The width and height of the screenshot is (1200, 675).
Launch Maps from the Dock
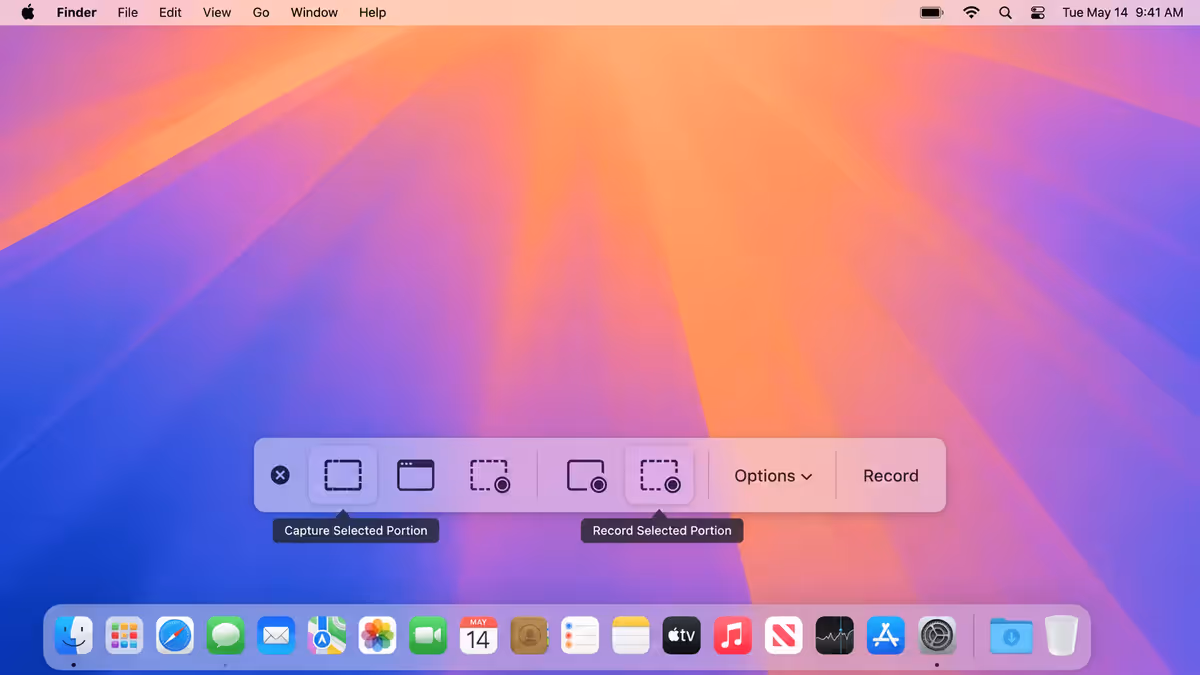tap(327, 635)
